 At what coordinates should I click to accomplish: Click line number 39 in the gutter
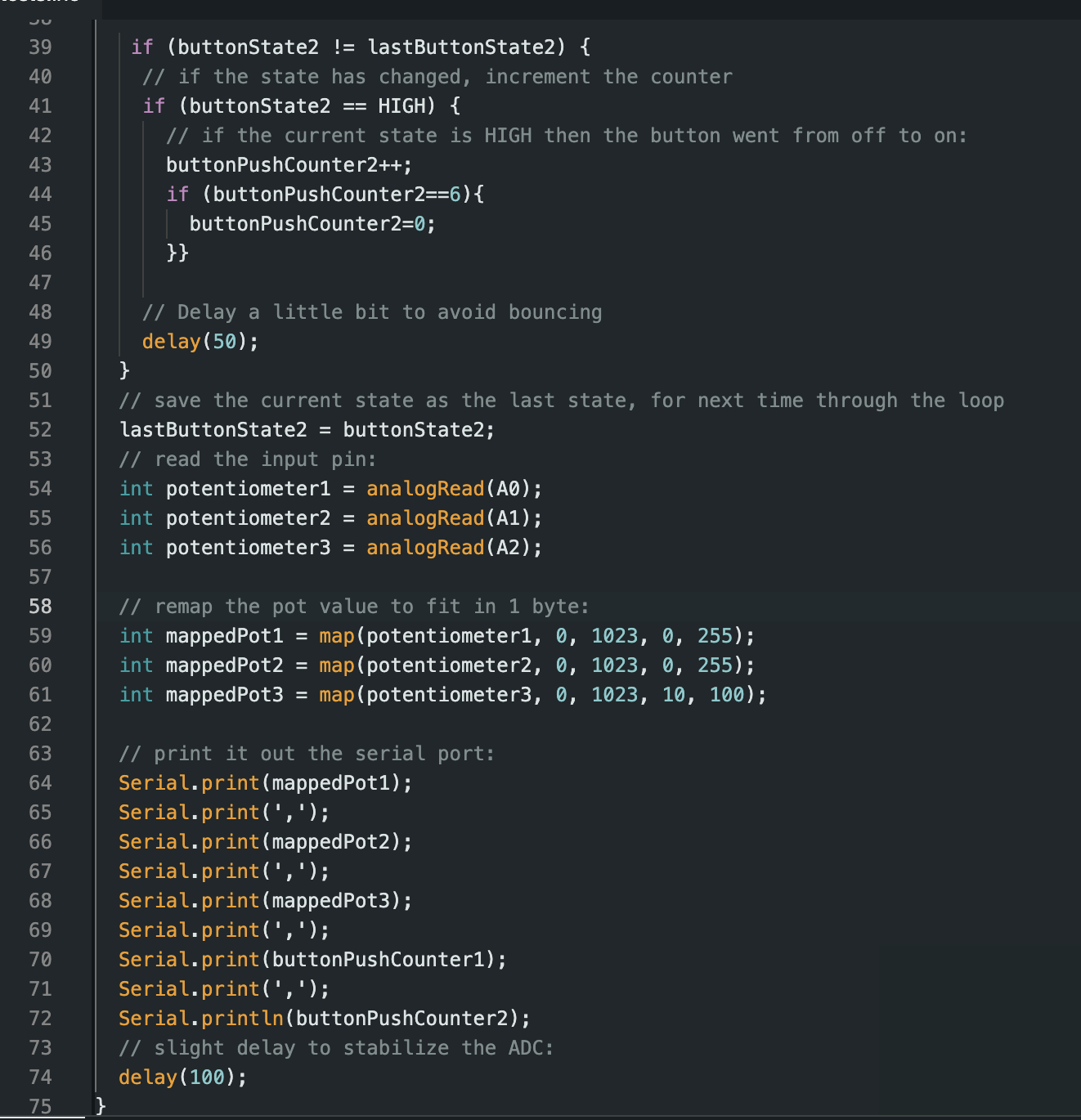[x=39, y=47]
